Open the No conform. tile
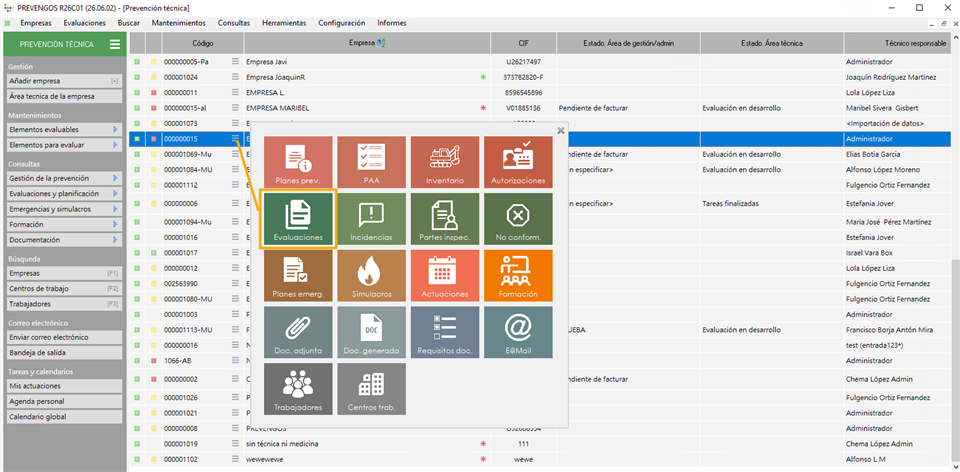 518,220
